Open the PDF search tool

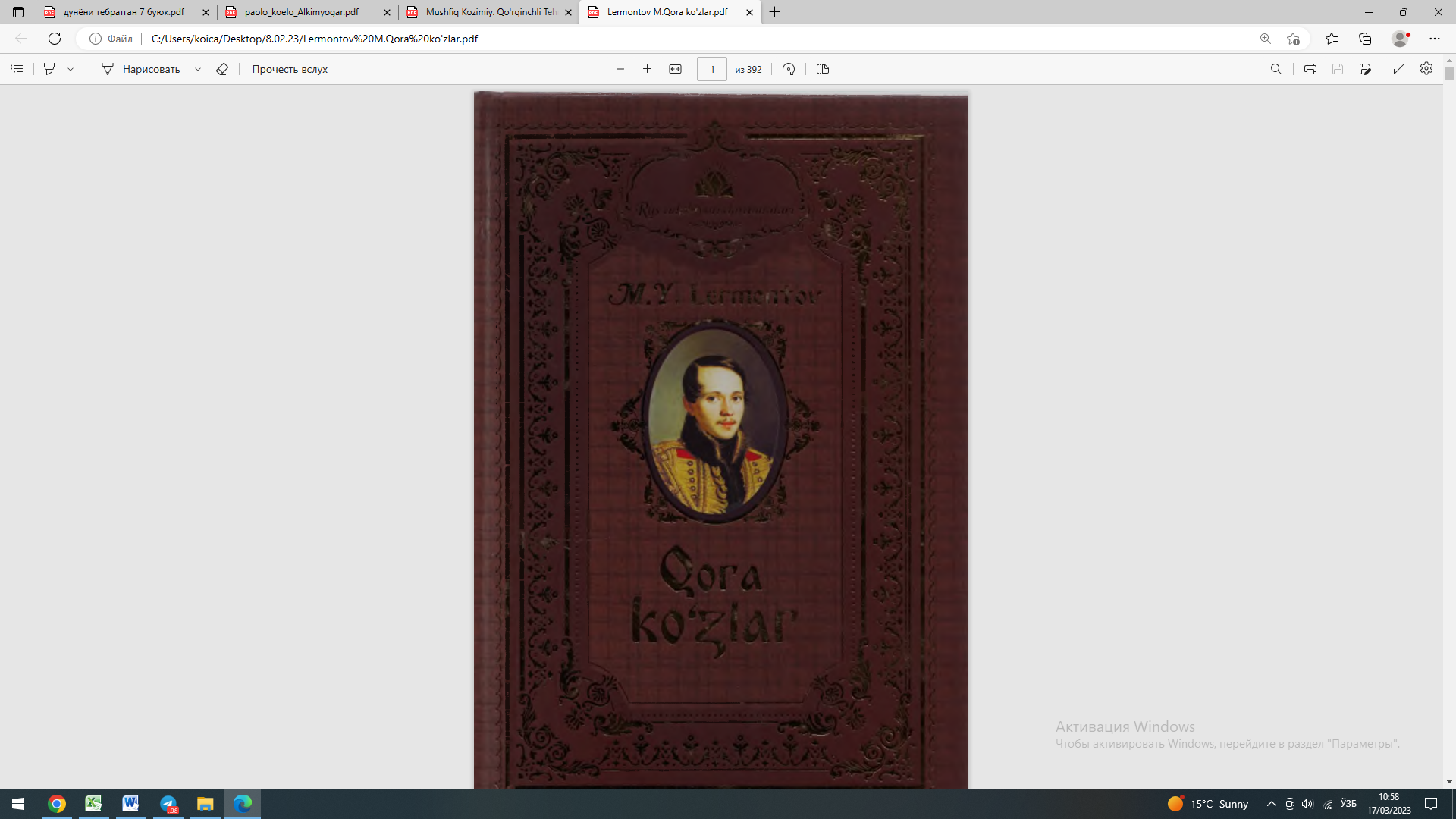click(1276, 69)
